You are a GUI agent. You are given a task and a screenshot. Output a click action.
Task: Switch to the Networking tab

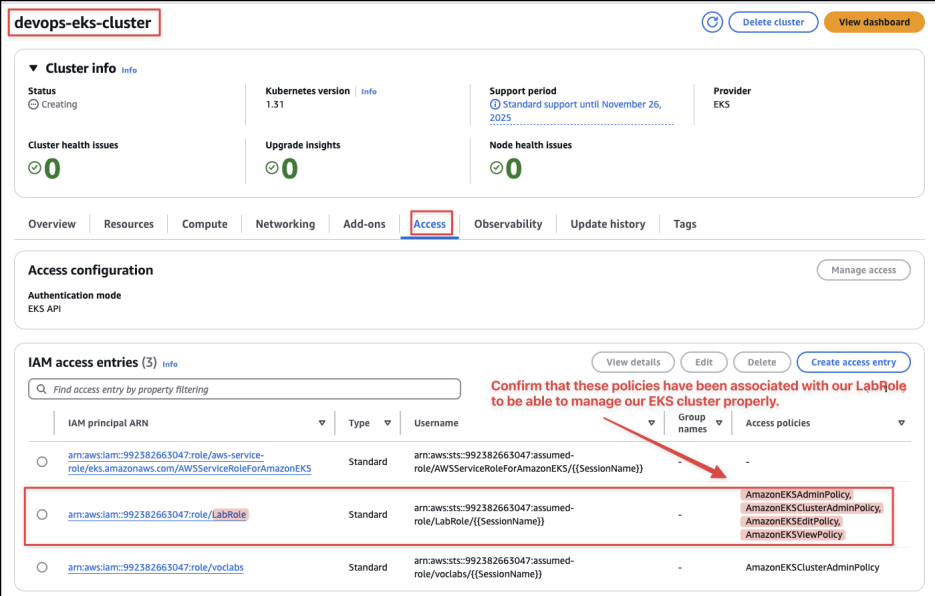tap(285, 224)
